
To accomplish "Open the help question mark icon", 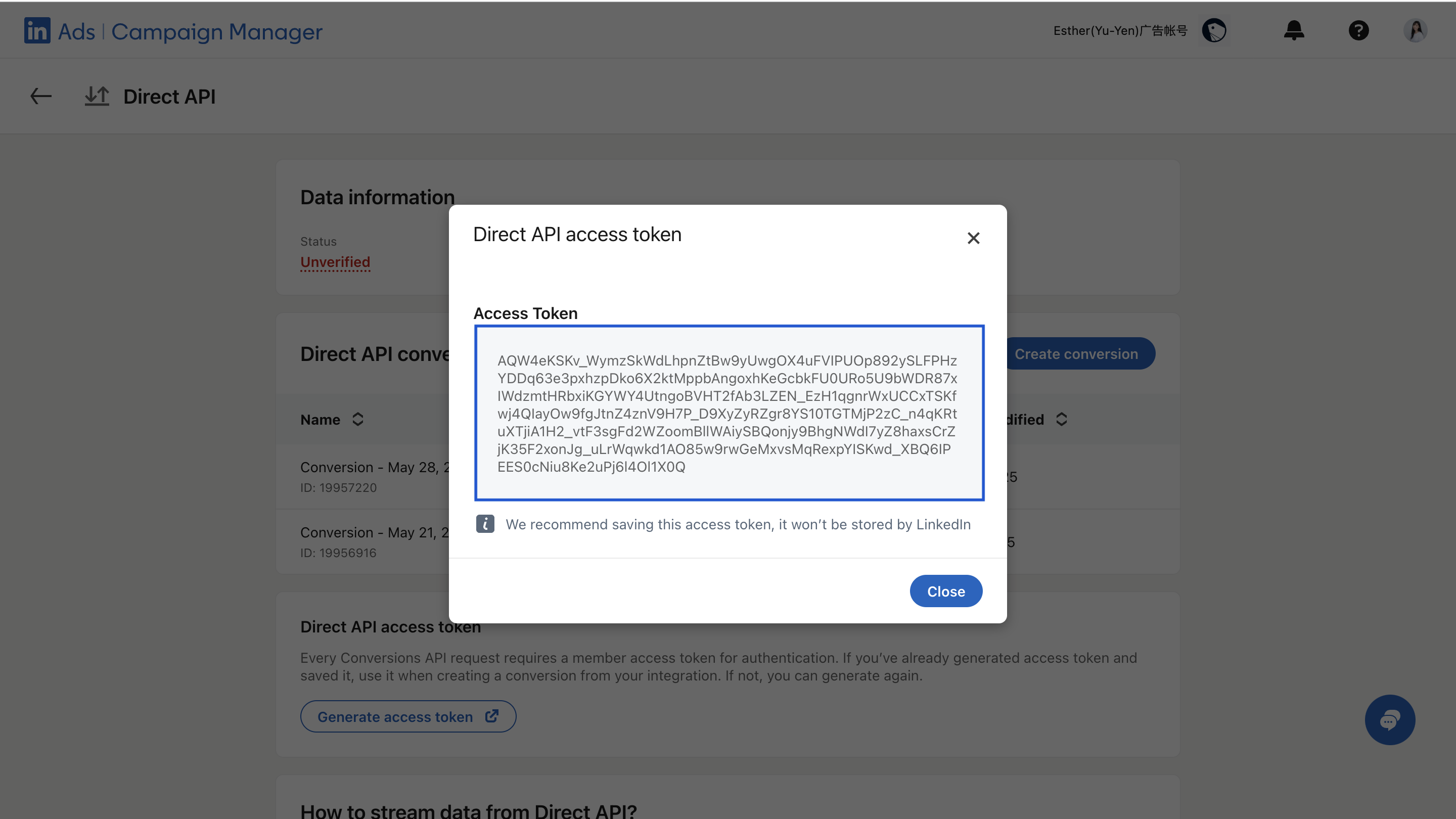I will click(1359, 30).
